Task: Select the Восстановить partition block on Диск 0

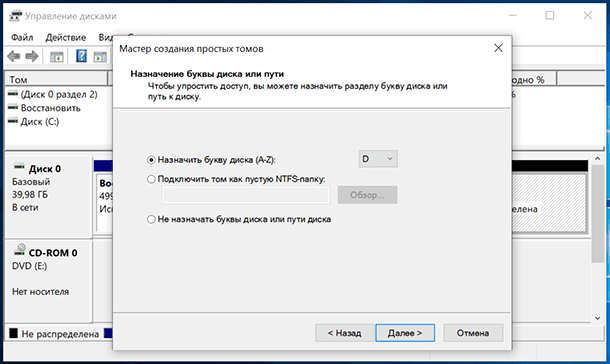Action: click(x=104, y=203)
